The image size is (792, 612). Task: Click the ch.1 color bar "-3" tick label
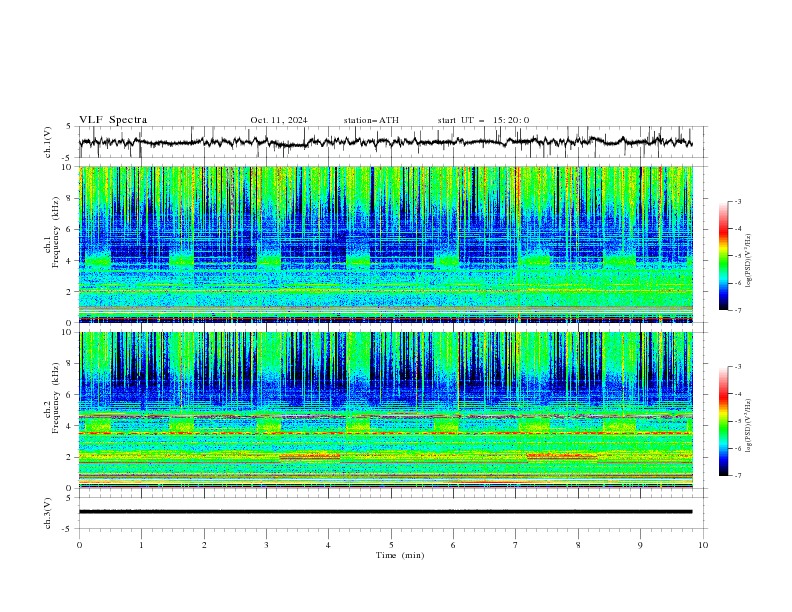pyautogui.click(x=738, y=201)
